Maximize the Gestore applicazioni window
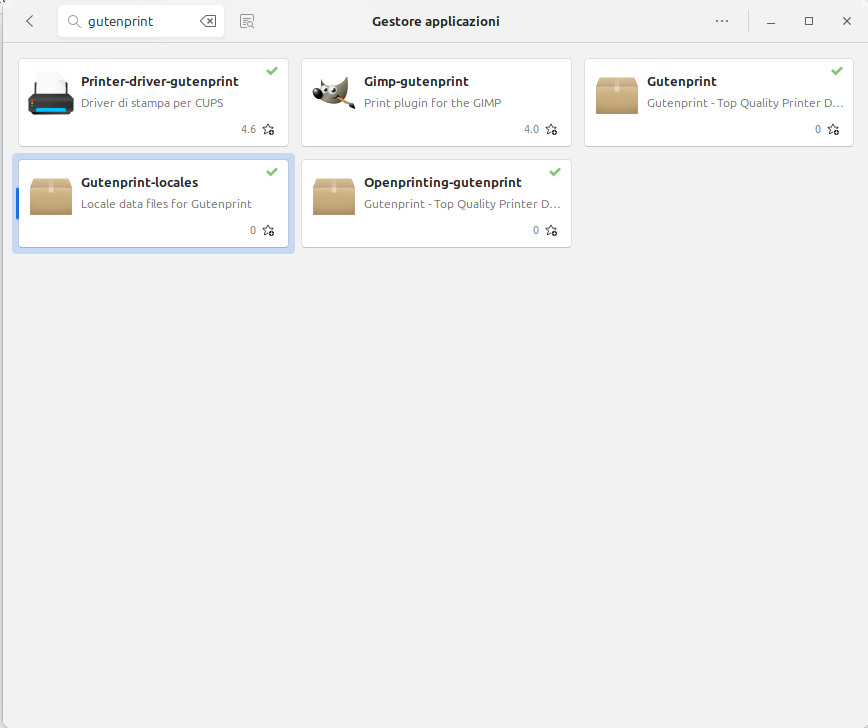 [809, 21]
